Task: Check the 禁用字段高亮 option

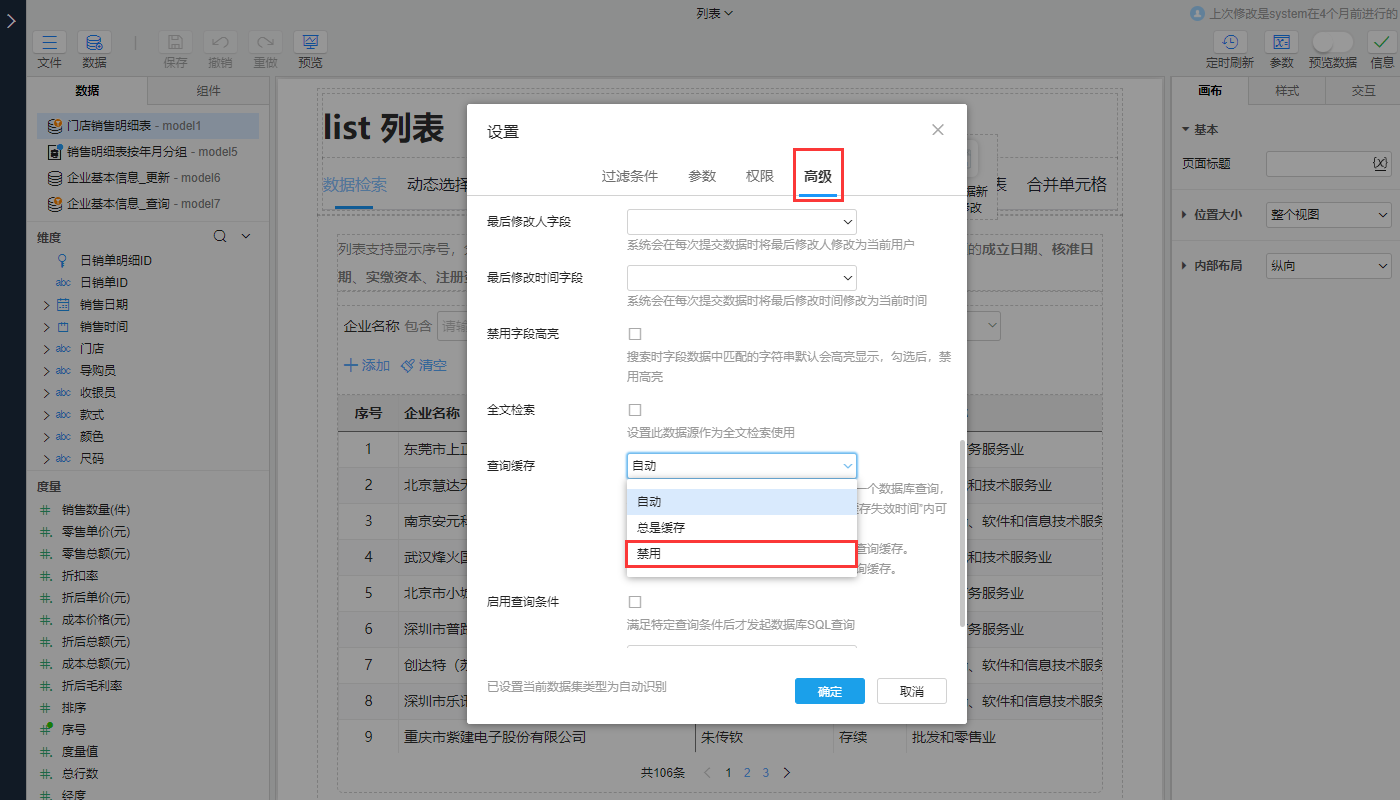Action: (634, 333)
